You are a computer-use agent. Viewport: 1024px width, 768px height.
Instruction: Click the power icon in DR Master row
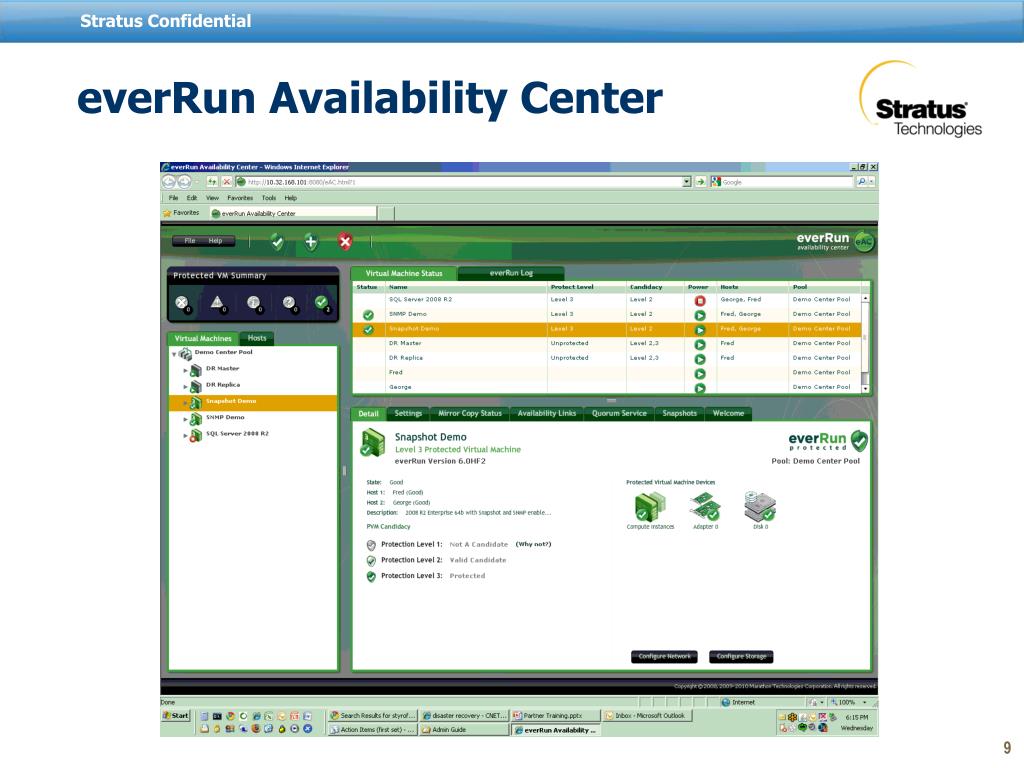(x=699, y=344)
